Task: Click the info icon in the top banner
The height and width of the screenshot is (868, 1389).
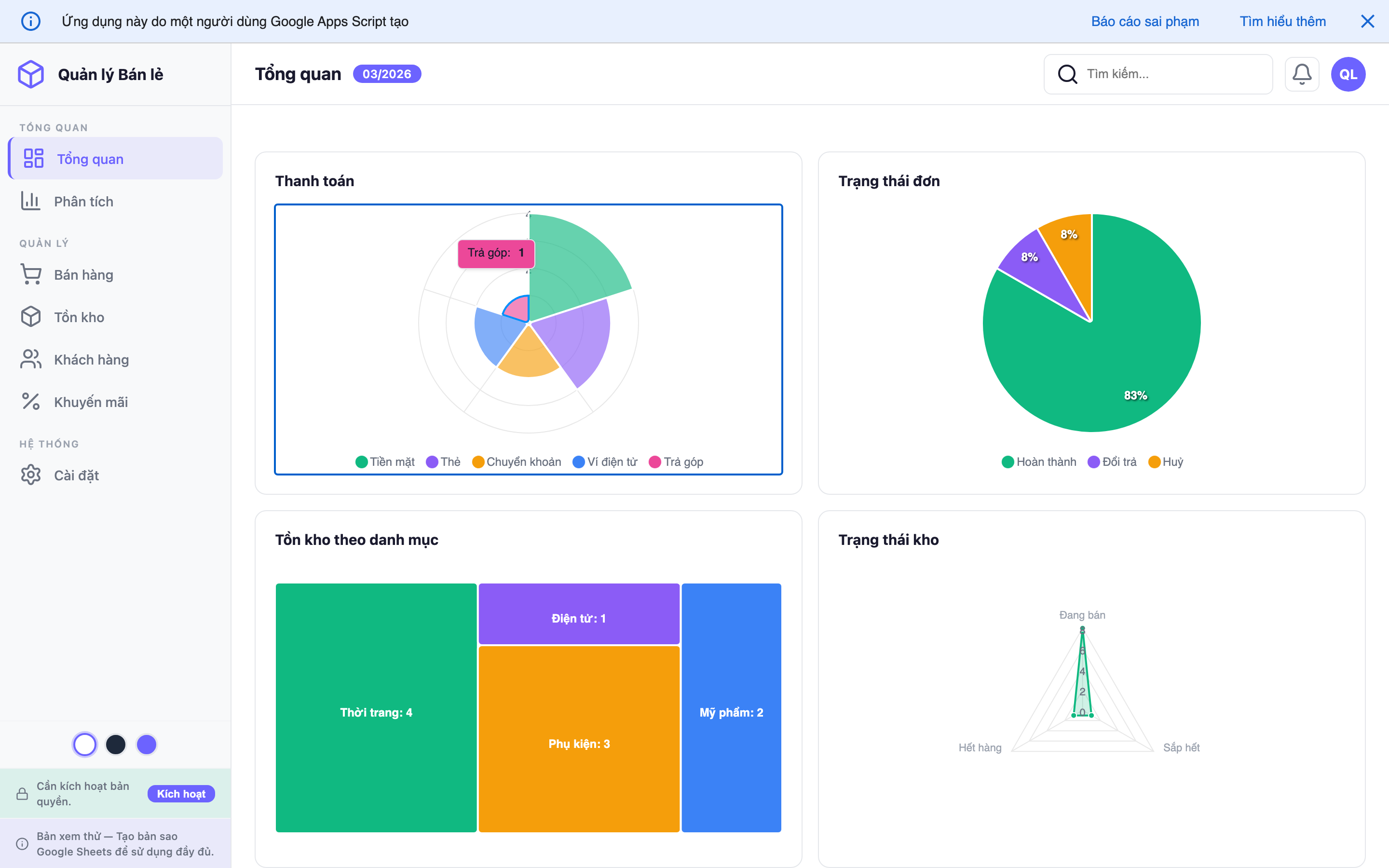Action: (x=30, y=21)
